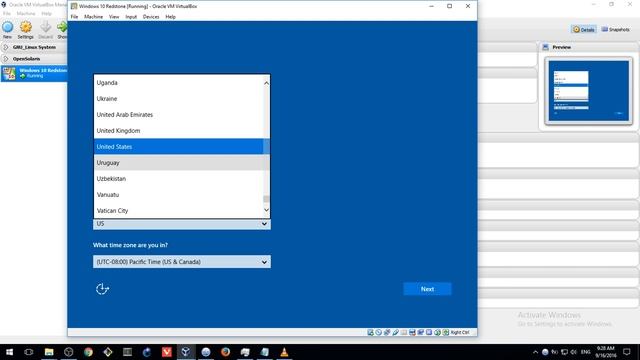Click the country list scroll-up arrow
This screenshot has width=640, height=360.
pyautogui.click(x=266, y=83)
